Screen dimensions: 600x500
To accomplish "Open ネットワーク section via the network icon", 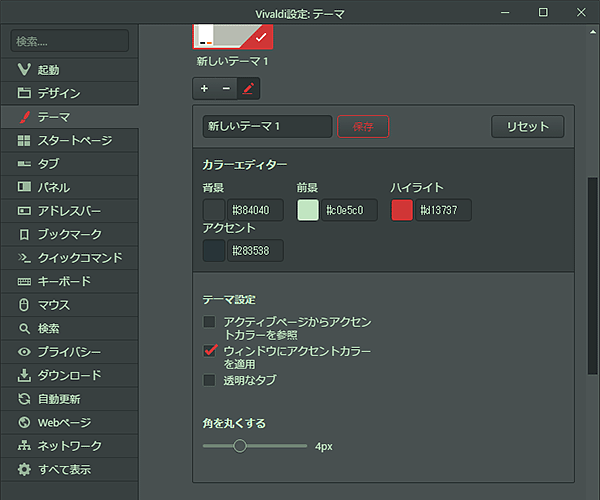I will [24, 446].
